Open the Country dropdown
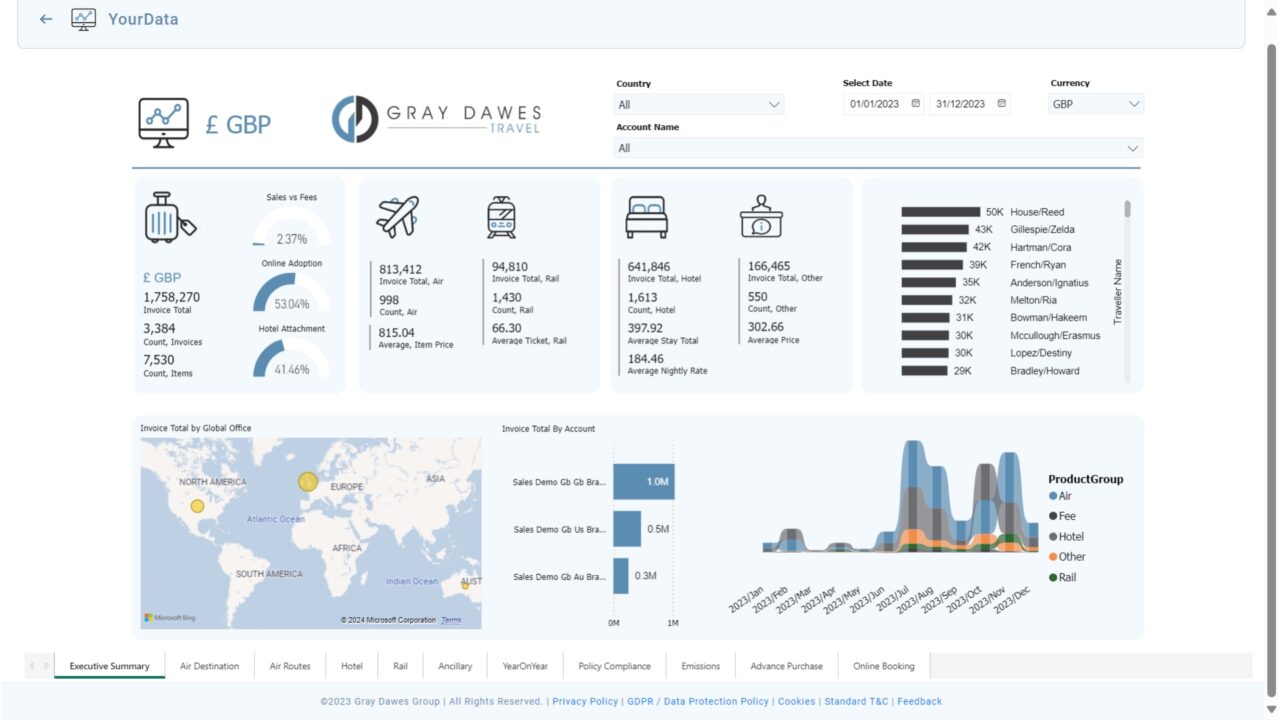 (x=773, y=104)
